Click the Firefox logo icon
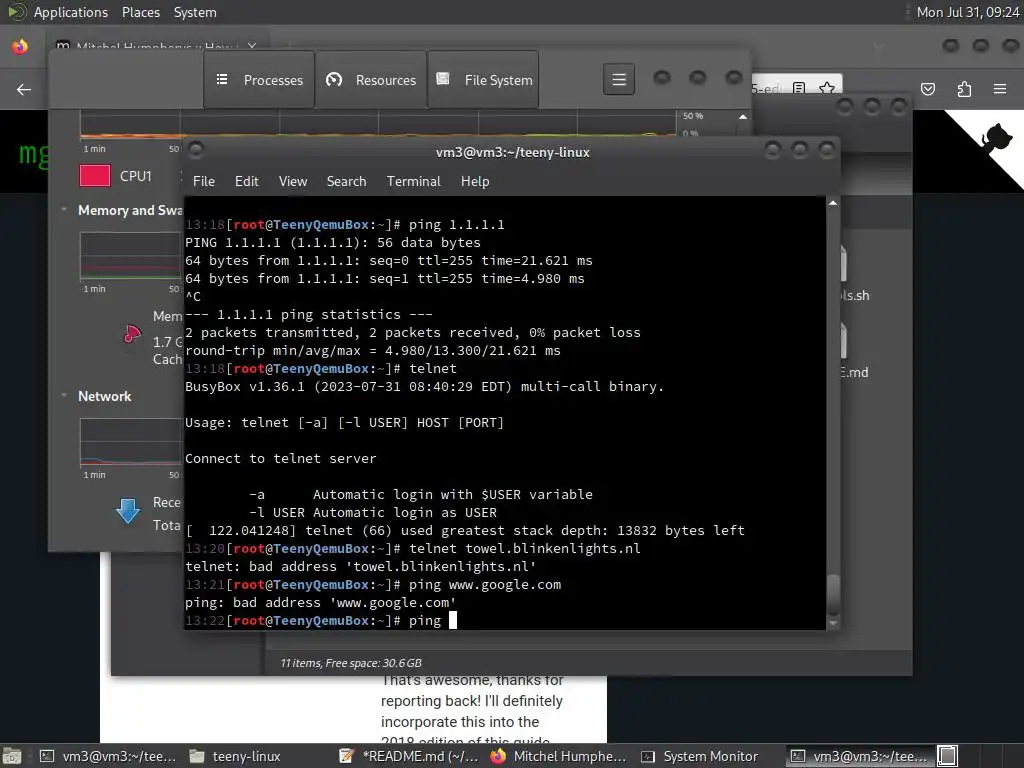 (20, 46)
